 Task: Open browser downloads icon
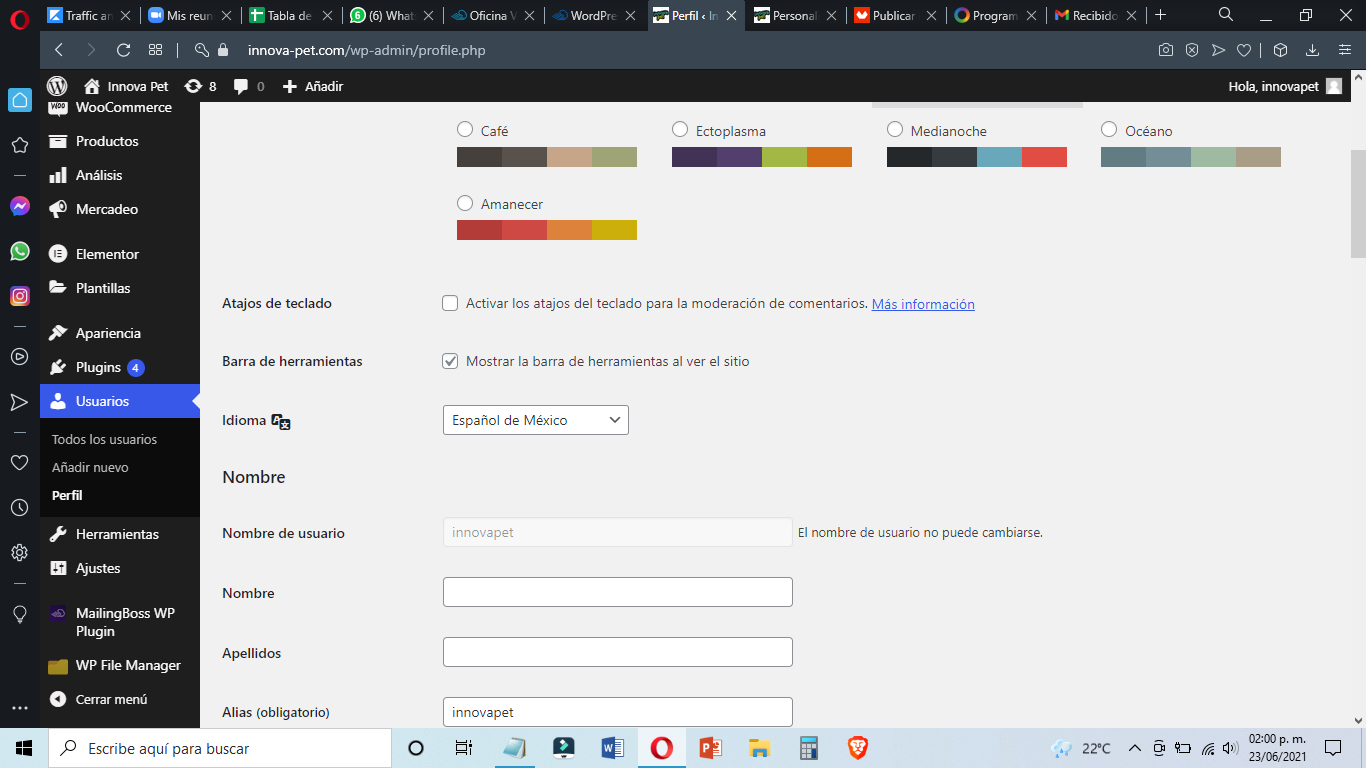[x=1313, y=50]
